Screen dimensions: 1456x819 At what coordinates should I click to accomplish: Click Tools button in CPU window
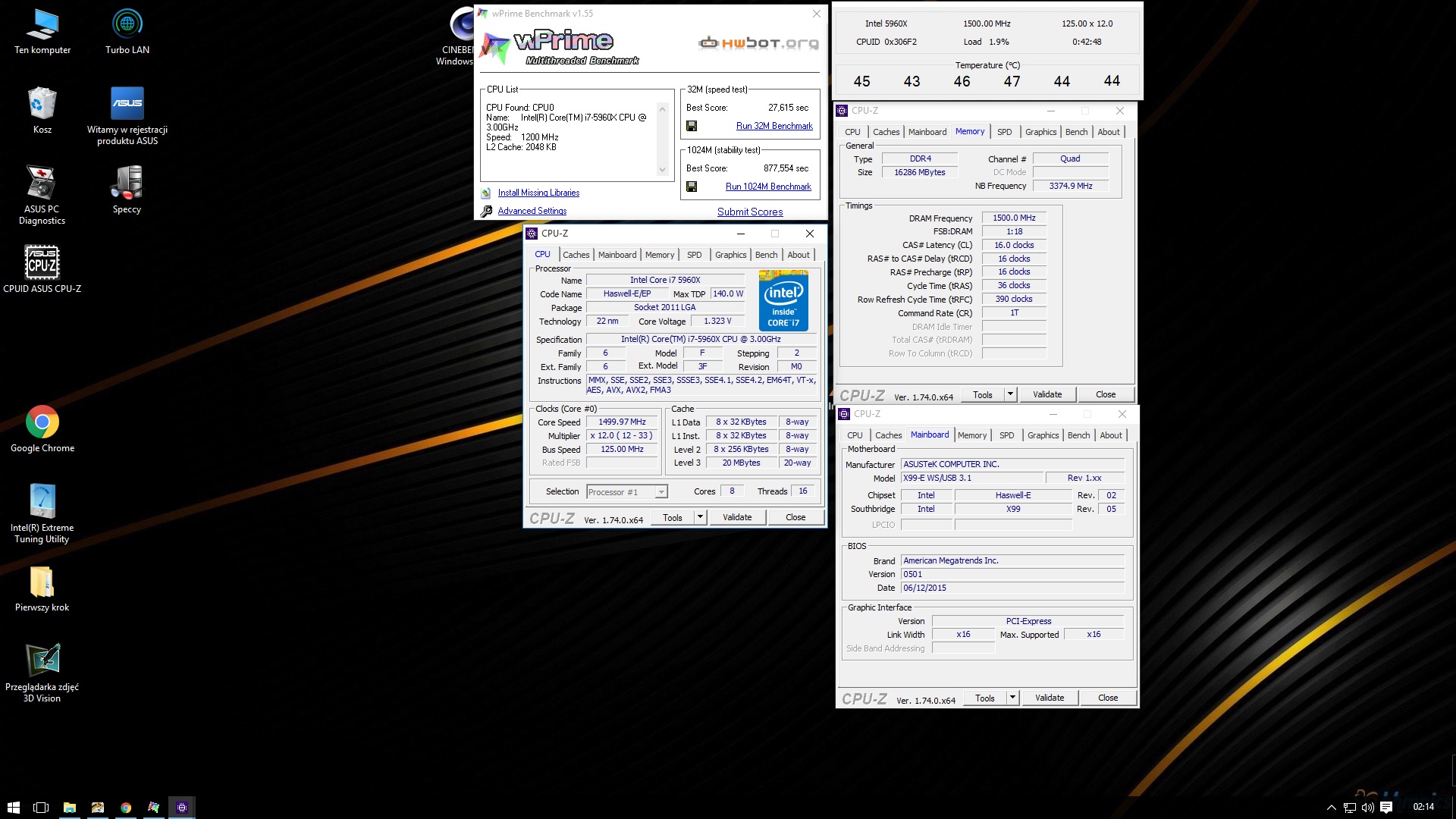click(x=673, y=517)
